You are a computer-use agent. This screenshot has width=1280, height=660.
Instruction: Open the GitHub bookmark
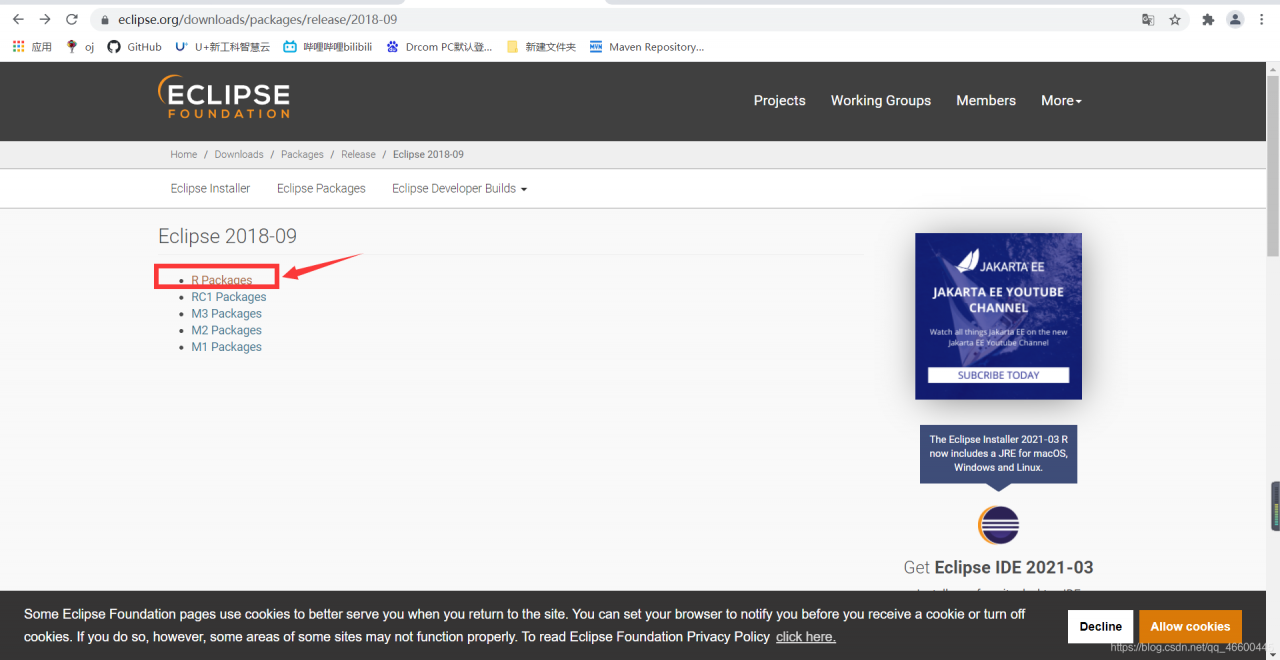pyautogui.click(x=134, y=47)
